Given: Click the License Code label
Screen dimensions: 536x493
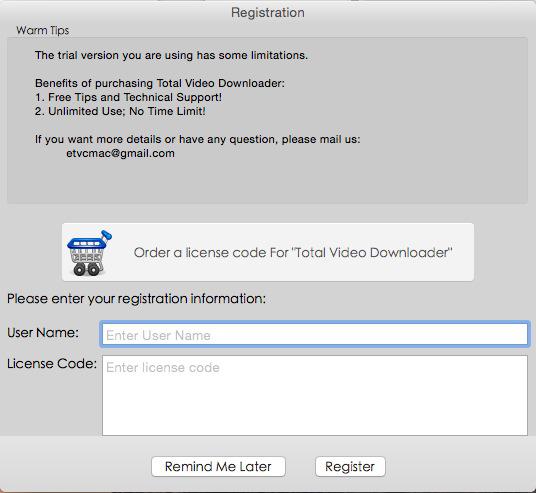Looking at the screenshot, I should (52, 363).
